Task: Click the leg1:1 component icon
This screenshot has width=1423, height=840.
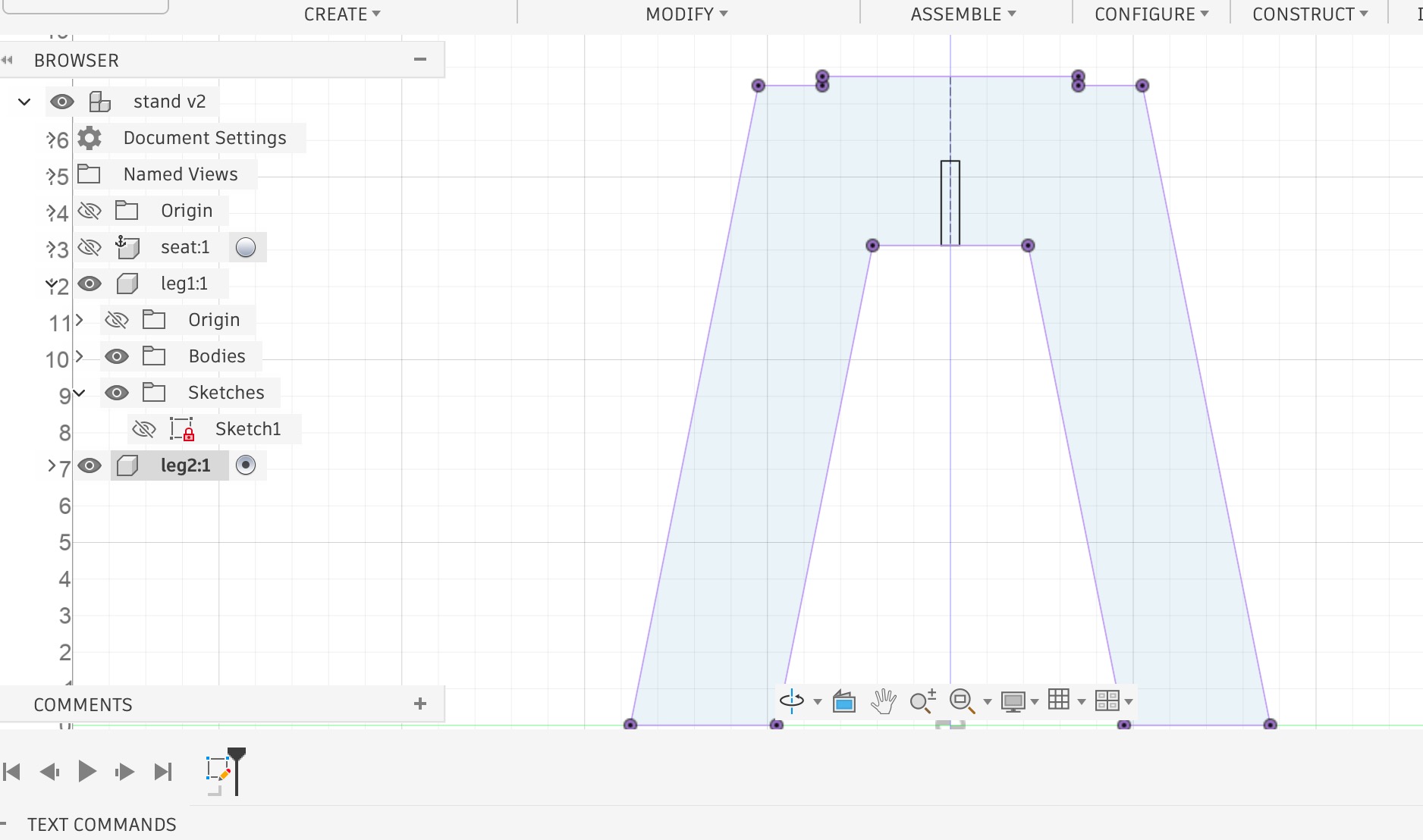Action: point(127,284)
